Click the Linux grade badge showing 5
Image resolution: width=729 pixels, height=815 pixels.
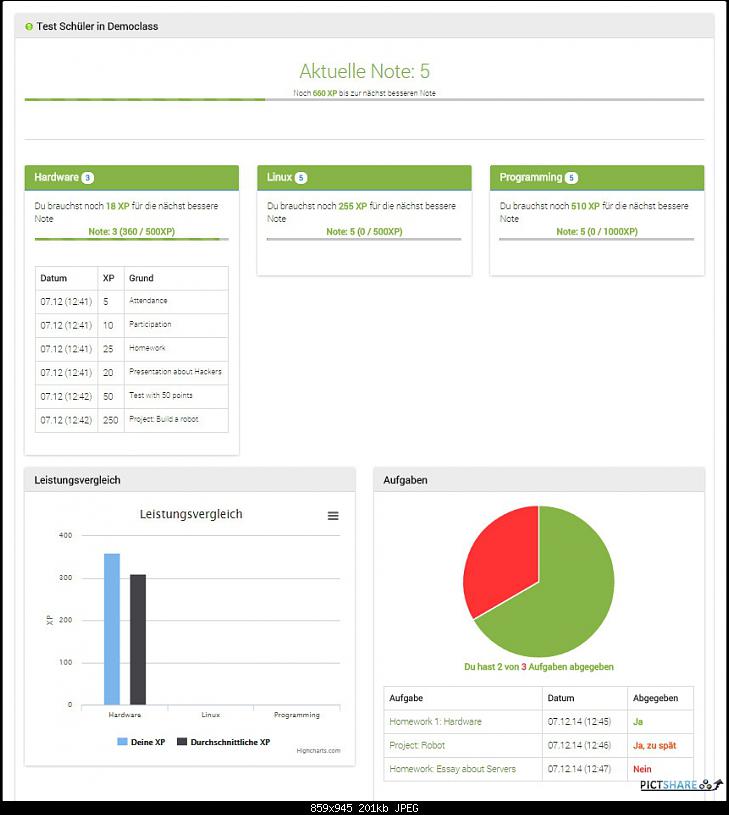pyautogui.click(x=301, y=178)
